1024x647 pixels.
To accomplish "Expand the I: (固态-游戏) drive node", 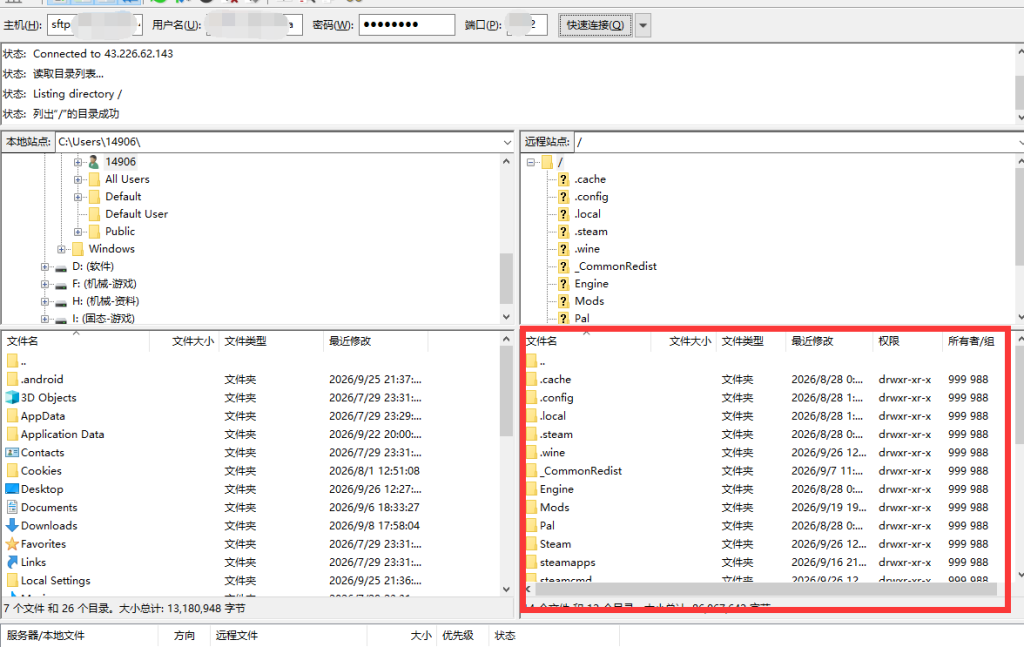I will pos(44,319).
